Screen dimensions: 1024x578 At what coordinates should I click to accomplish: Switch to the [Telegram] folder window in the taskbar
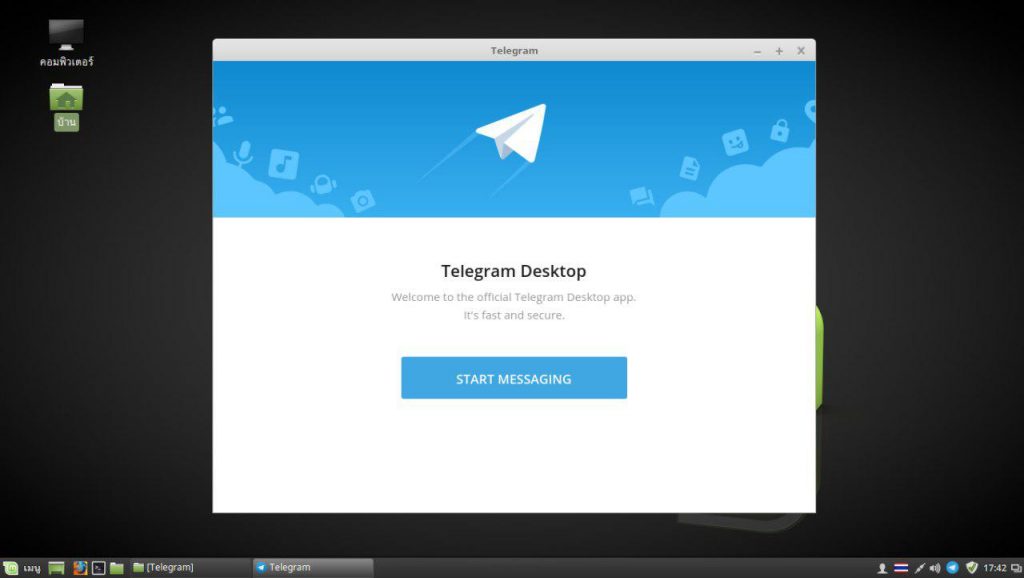[x=189, y=568]
